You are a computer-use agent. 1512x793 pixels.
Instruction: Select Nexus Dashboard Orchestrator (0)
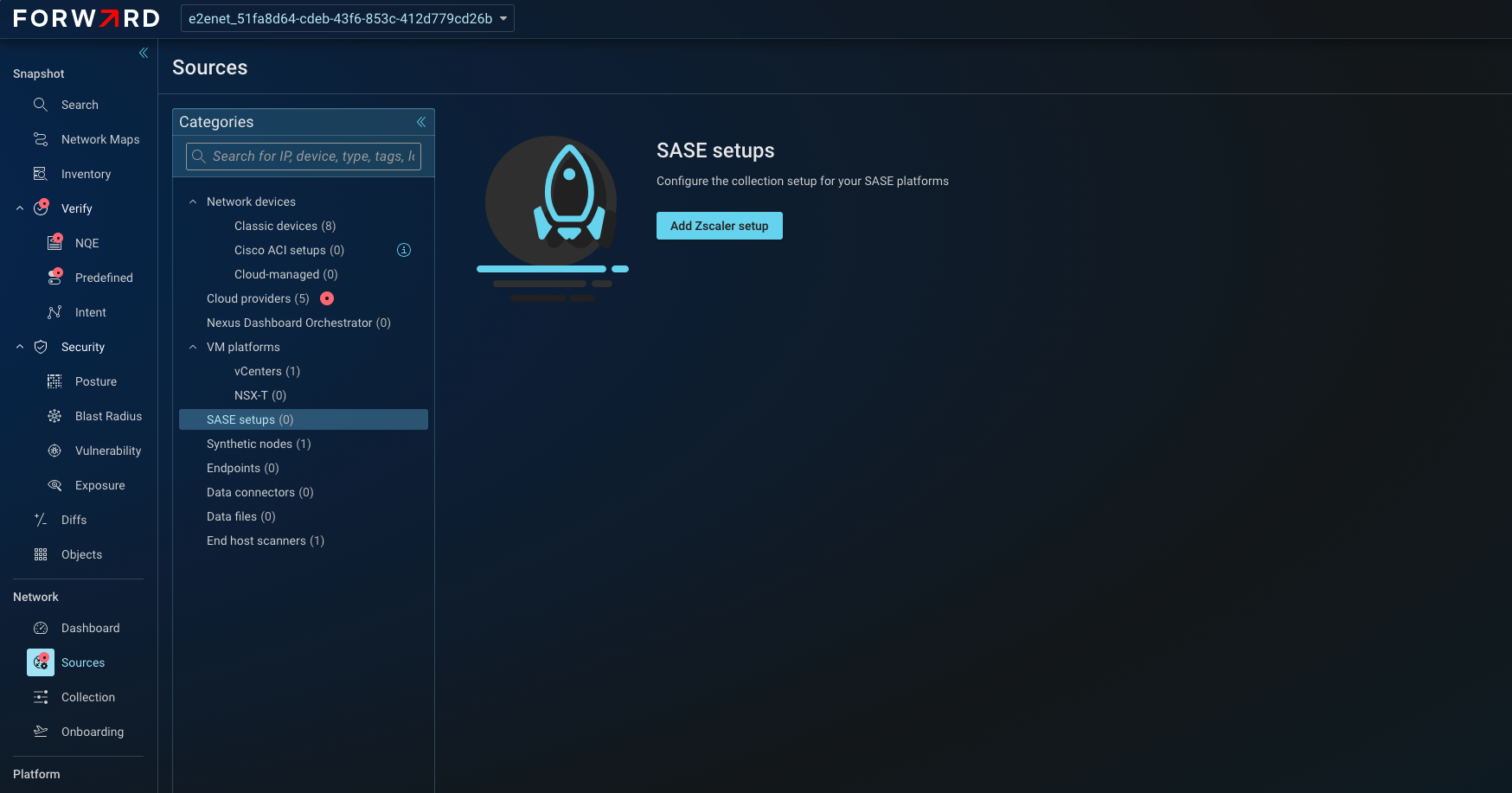pyautogui.click(x=298, y=323)
